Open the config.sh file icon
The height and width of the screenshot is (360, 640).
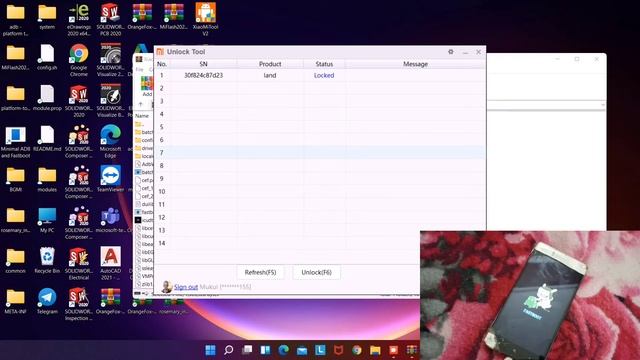(47, 57)
